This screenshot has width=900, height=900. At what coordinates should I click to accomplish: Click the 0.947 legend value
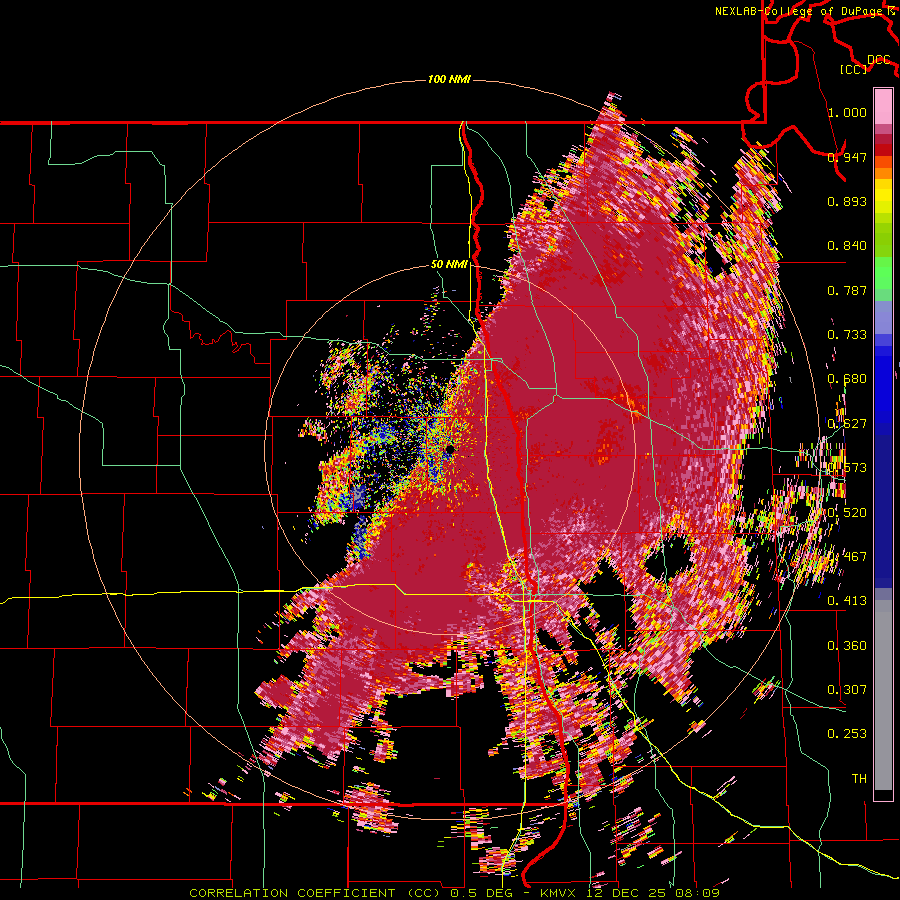[x=847, y=157]
